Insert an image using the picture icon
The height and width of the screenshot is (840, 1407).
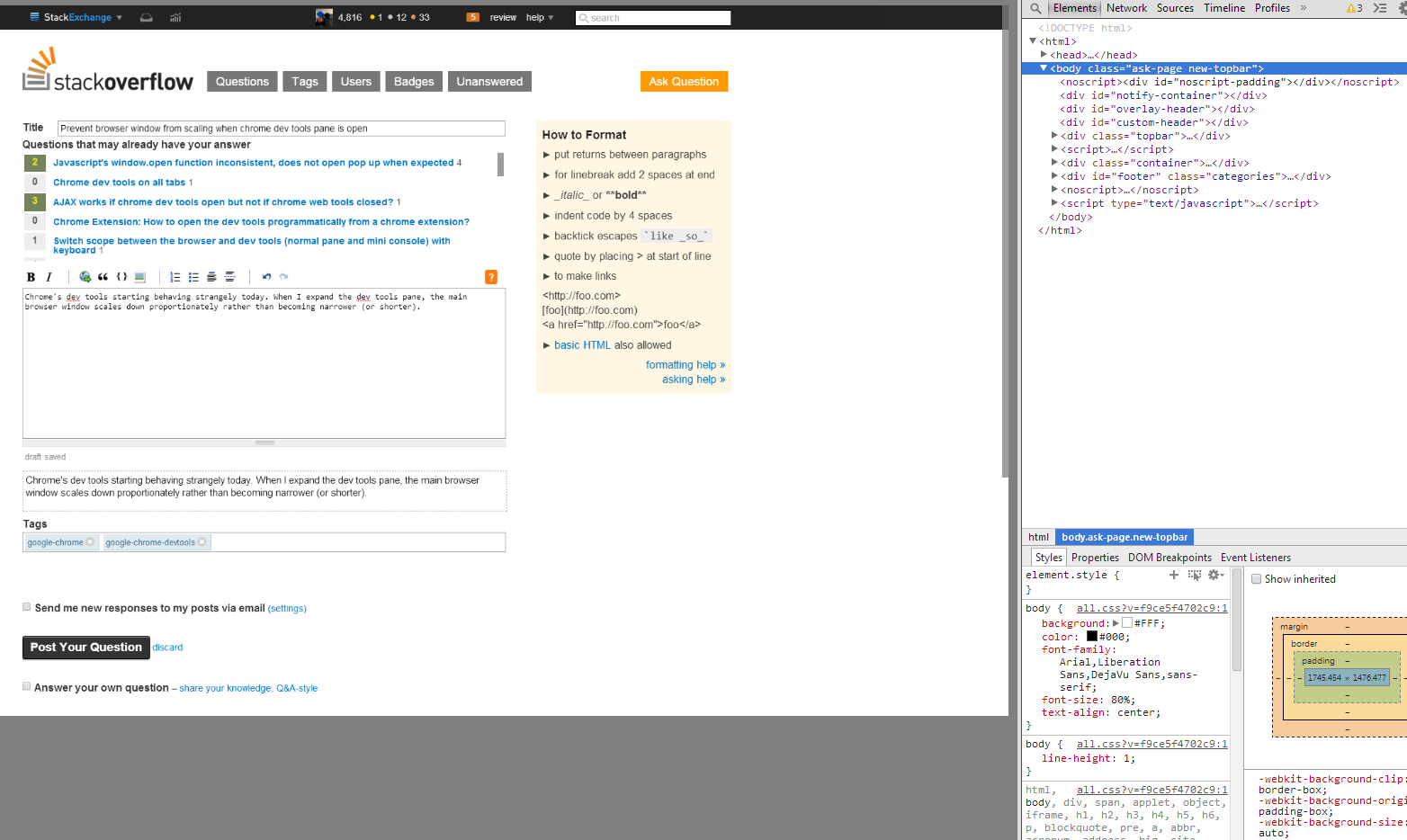click(x=139, y=277)
